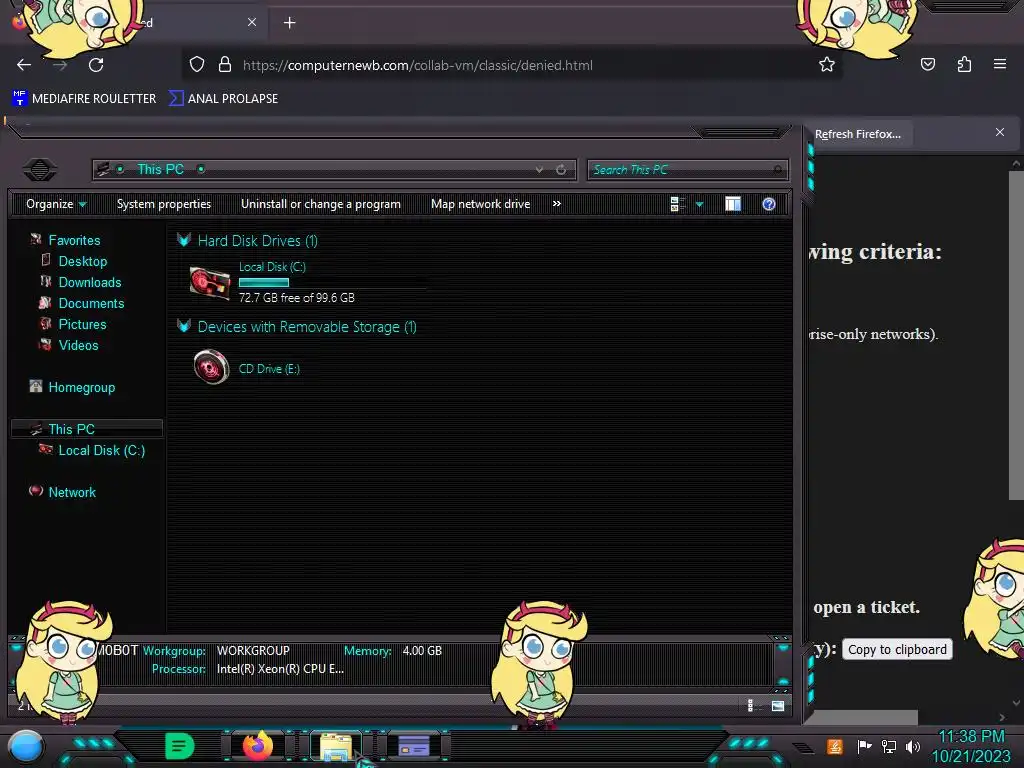
Task: Click Explorer back navigation button
Action: tap(40, 170)
